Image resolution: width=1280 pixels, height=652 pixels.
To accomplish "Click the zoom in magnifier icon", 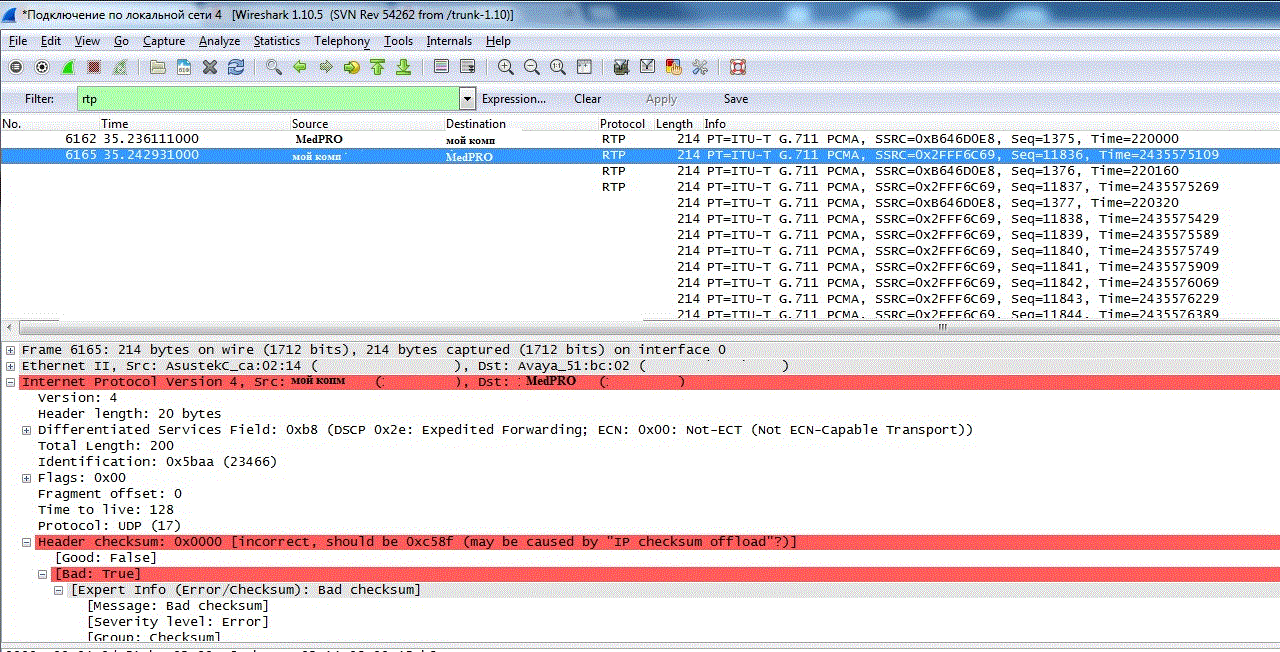I will [506, 67].
